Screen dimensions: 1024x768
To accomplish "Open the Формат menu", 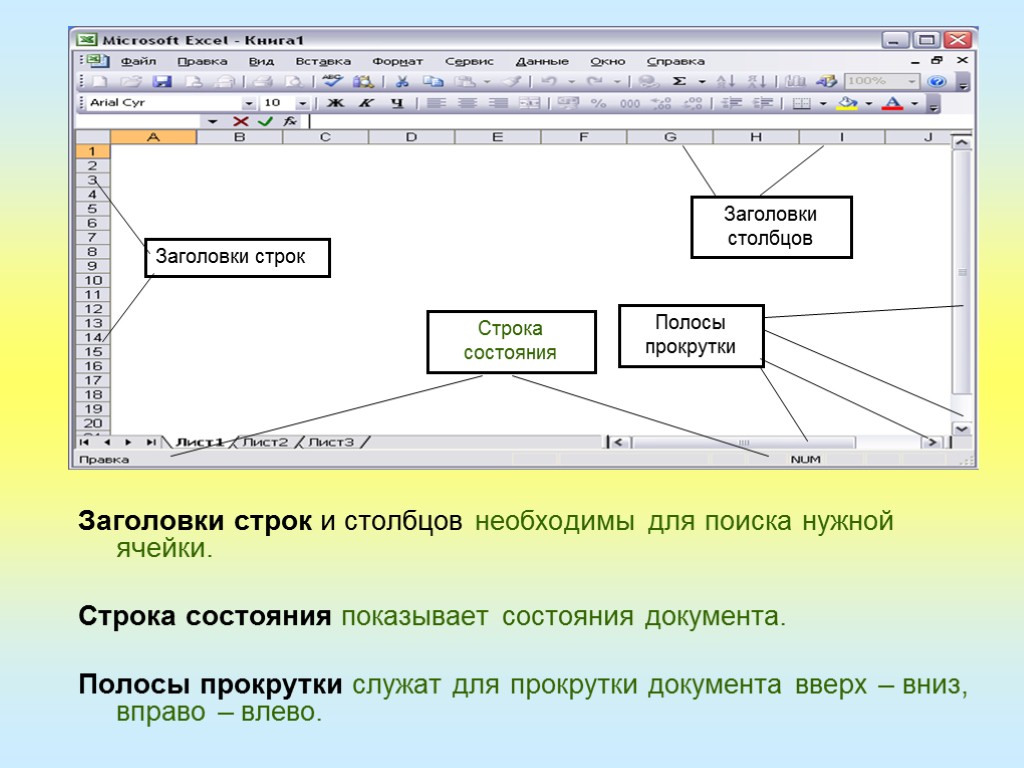I will (398, 61).
